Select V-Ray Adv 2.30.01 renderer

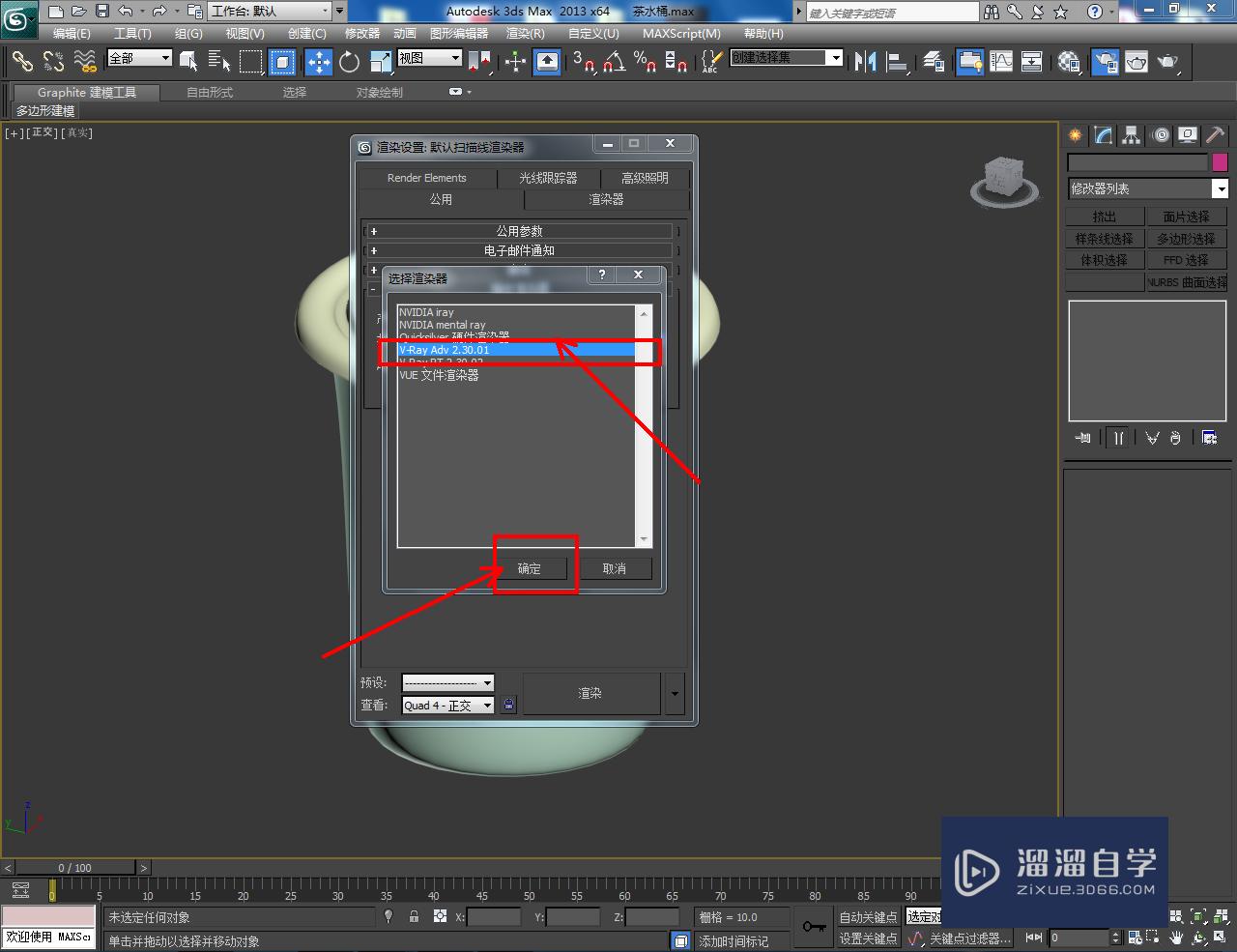coord(516,350)
